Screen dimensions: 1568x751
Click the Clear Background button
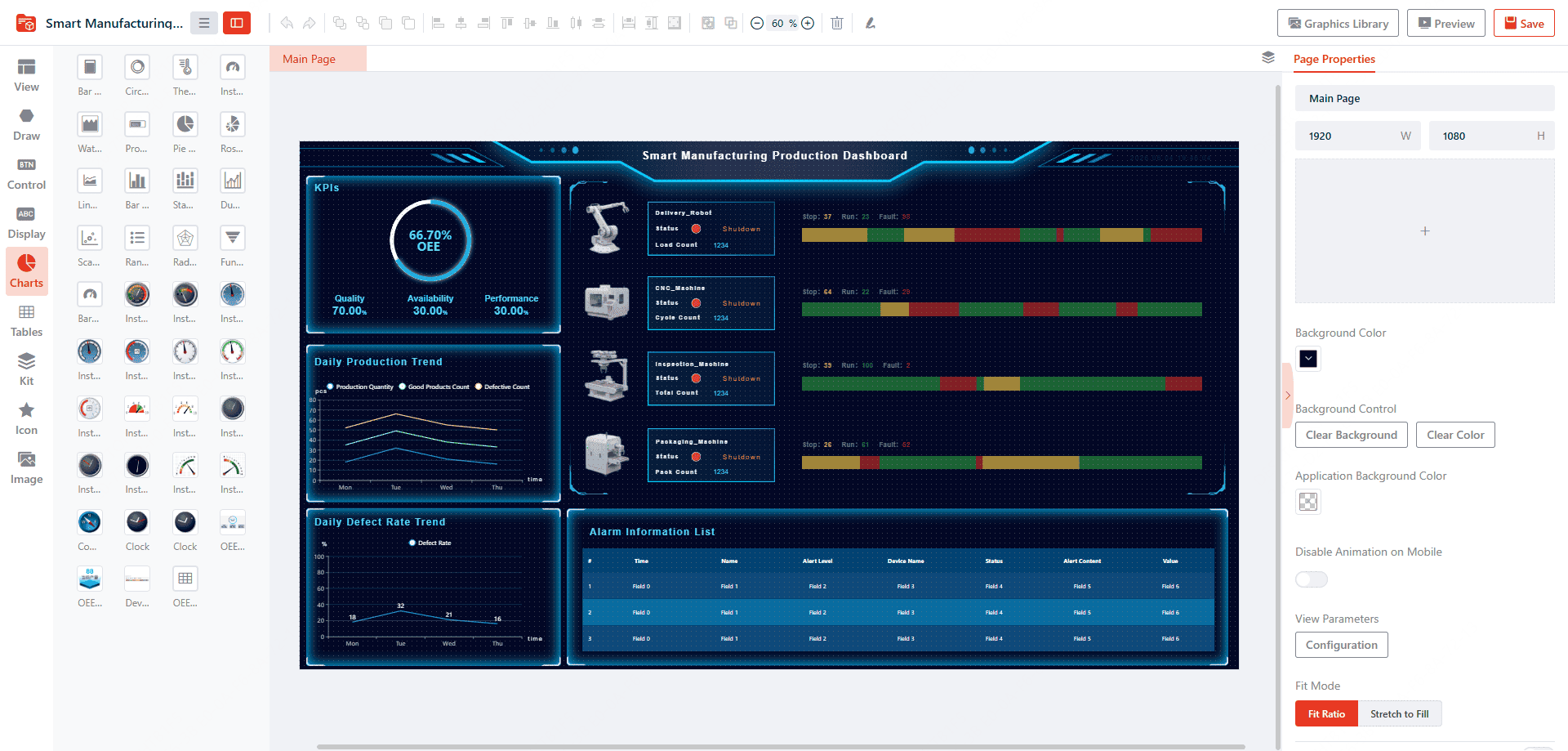click(x=1351, y=435)
